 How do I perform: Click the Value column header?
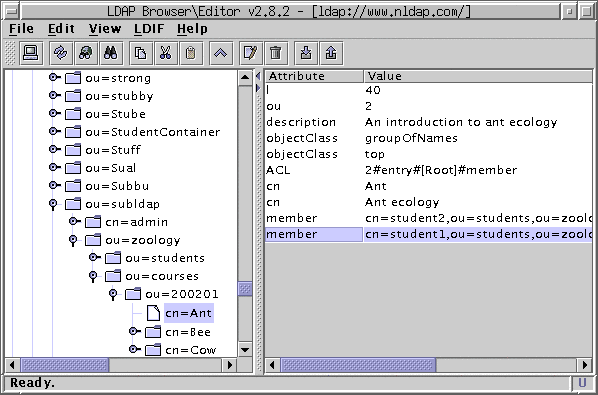pos(478,76)
